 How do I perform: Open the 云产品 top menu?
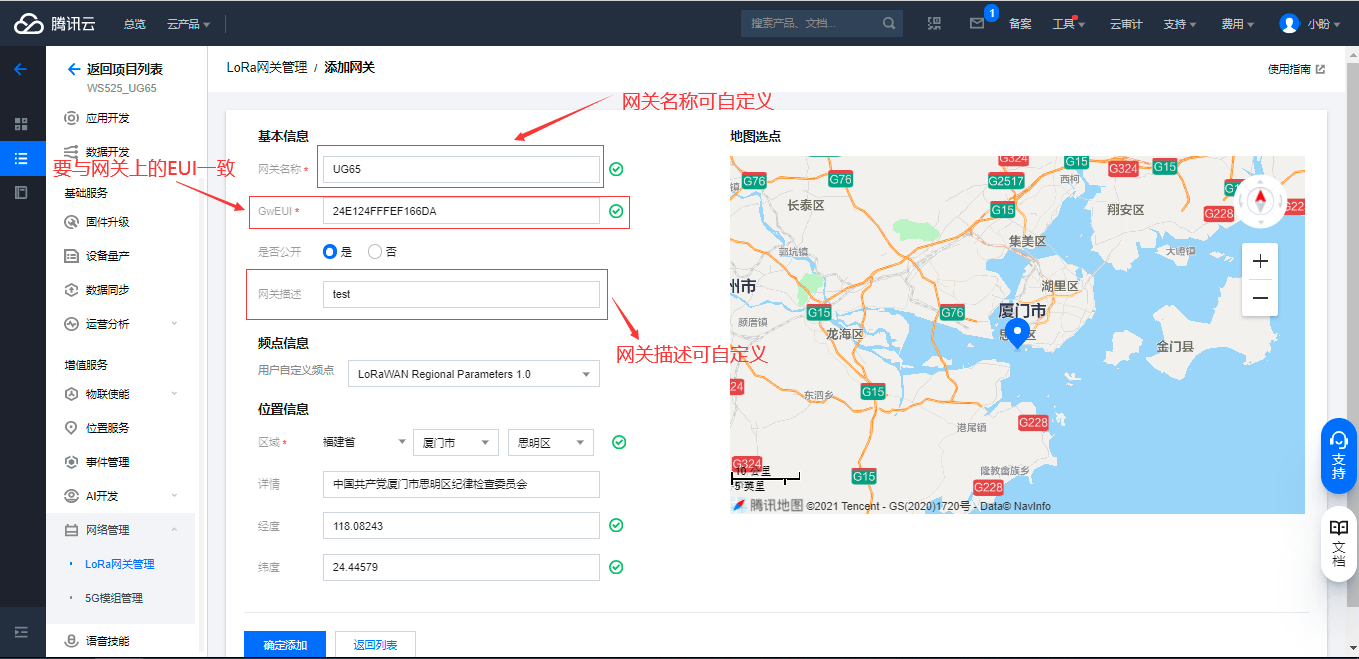[188, 24]
